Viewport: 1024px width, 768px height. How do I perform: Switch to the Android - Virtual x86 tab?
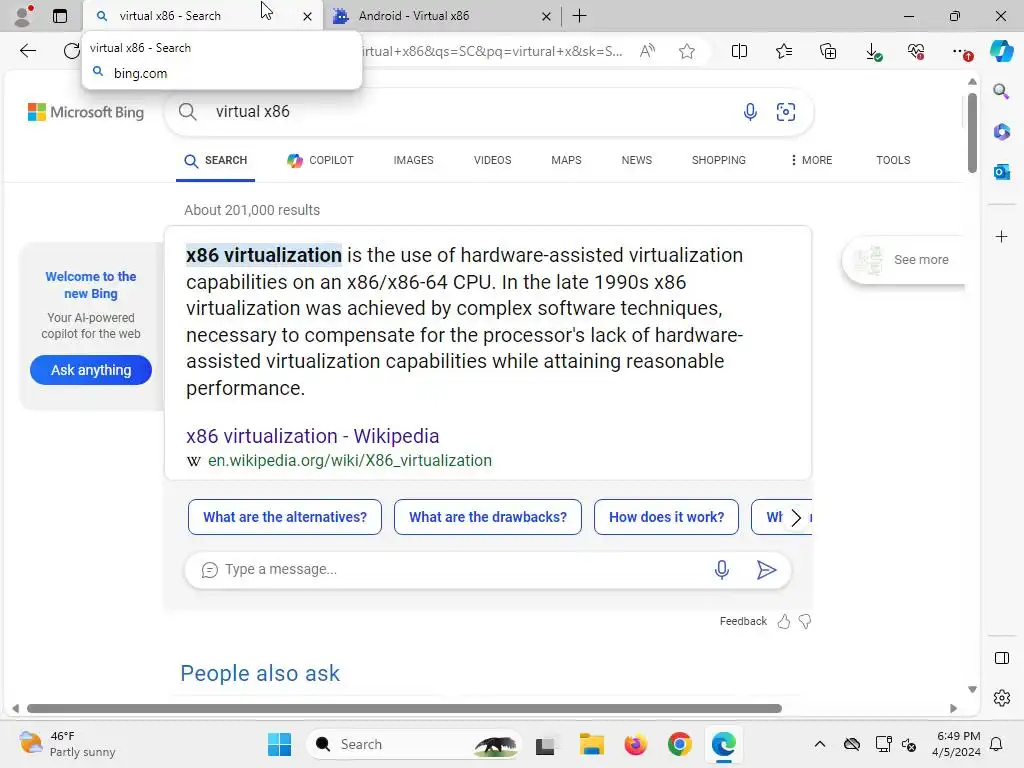click(x=443, y=16)
